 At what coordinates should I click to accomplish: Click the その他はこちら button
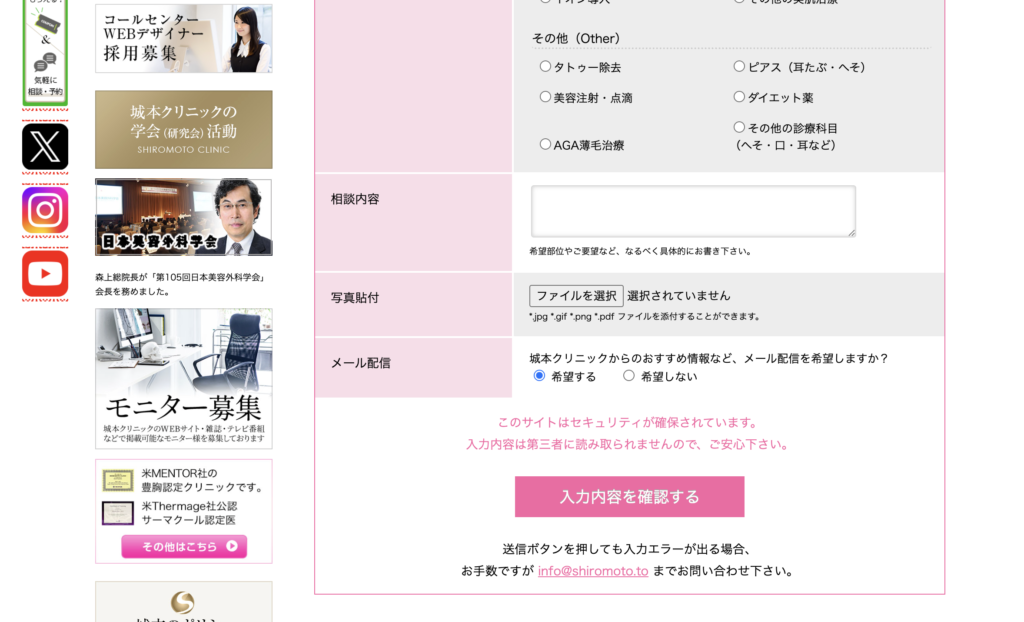(183, 546)
